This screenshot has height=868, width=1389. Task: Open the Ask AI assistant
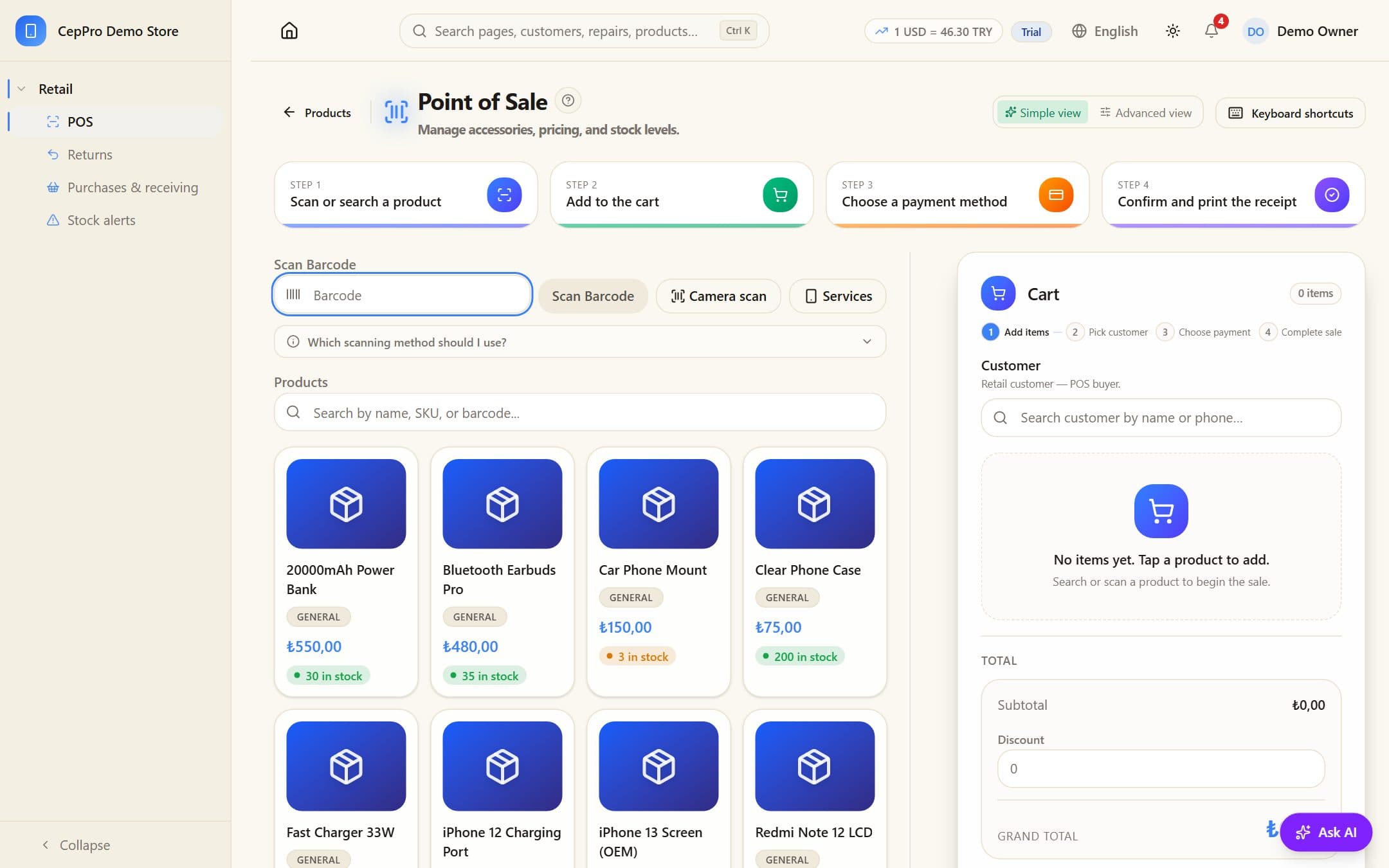(x=1326, y=832)
